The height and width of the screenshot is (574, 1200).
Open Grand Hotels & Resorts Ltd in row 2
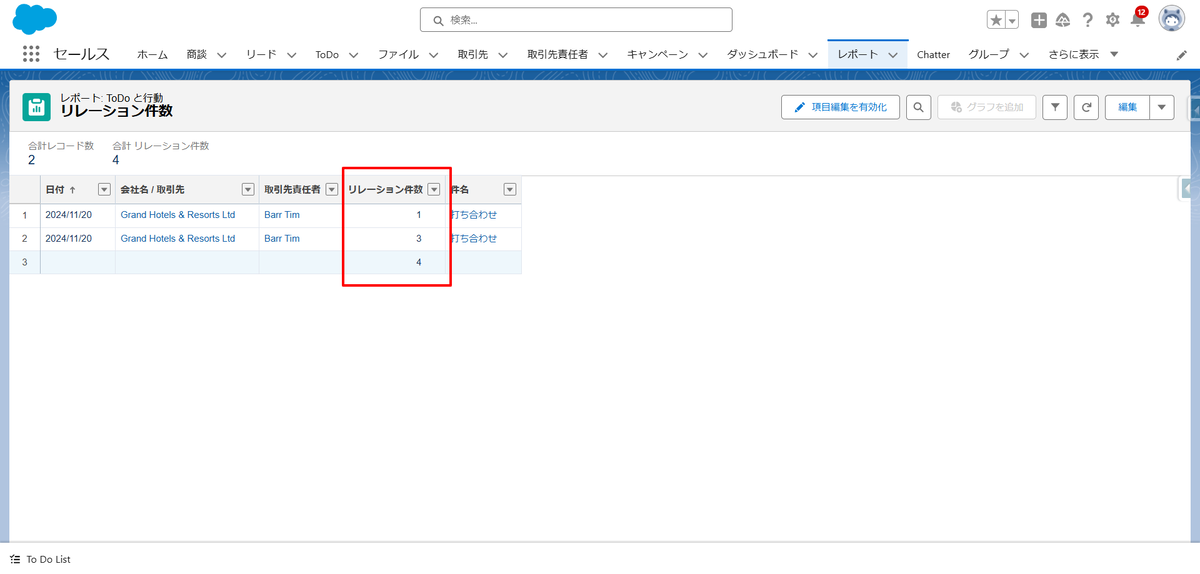click(178, 238)
